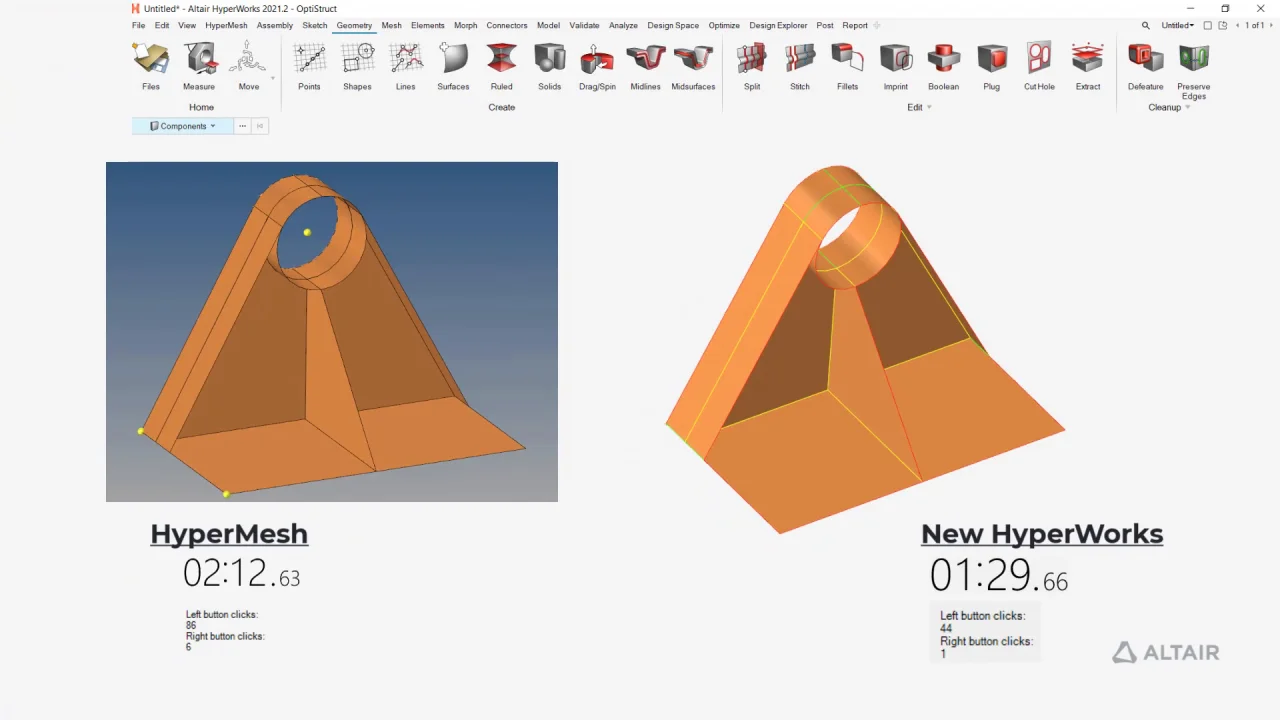Activate the Stitch tool
The image size is (1280, 720).
click(800, 66)
